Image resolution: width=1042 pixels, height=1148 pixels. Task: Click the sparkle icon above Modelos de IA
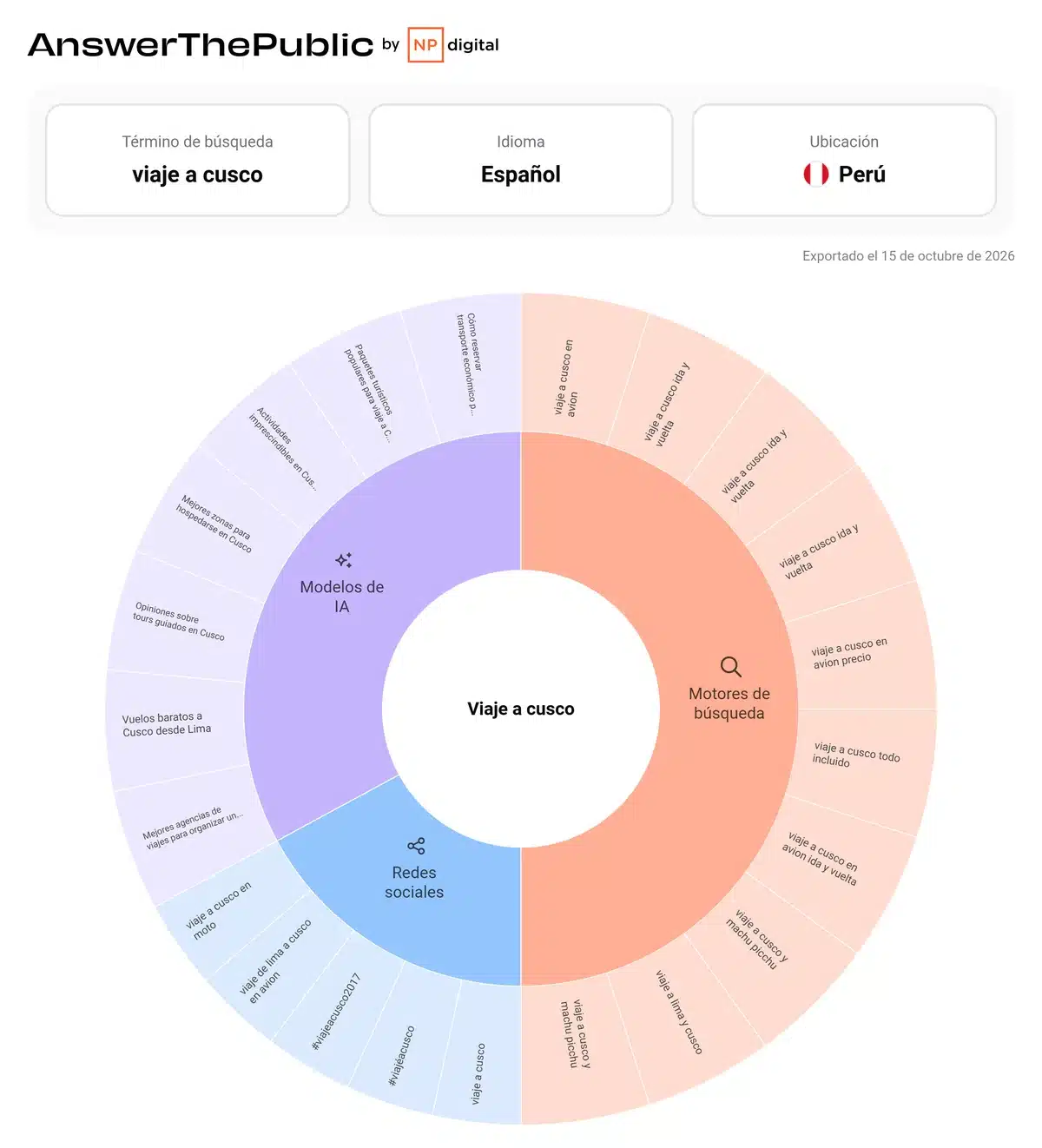tap(344, 560)
